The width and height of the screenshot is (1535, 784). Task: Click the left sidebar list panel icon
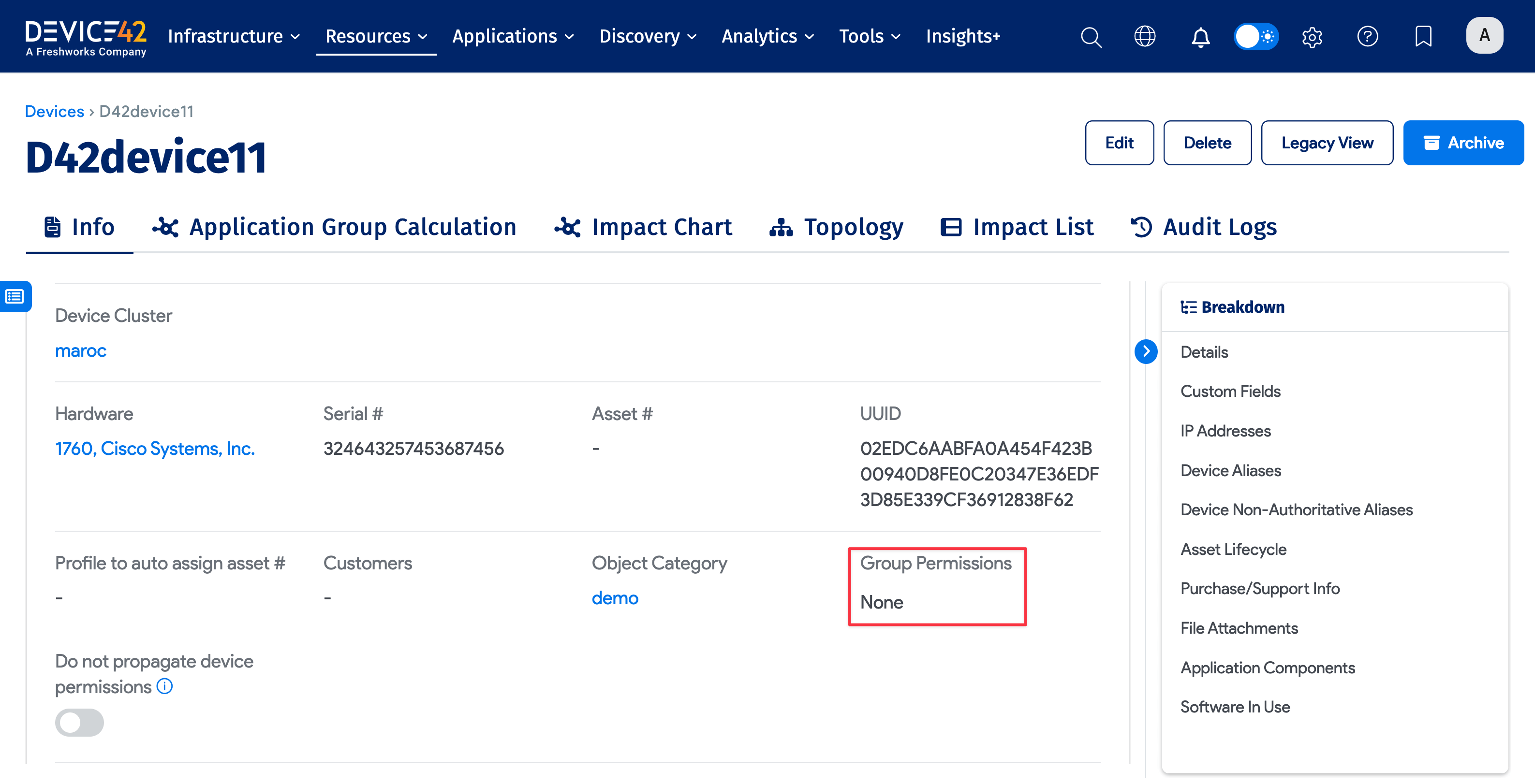(15, 296)
